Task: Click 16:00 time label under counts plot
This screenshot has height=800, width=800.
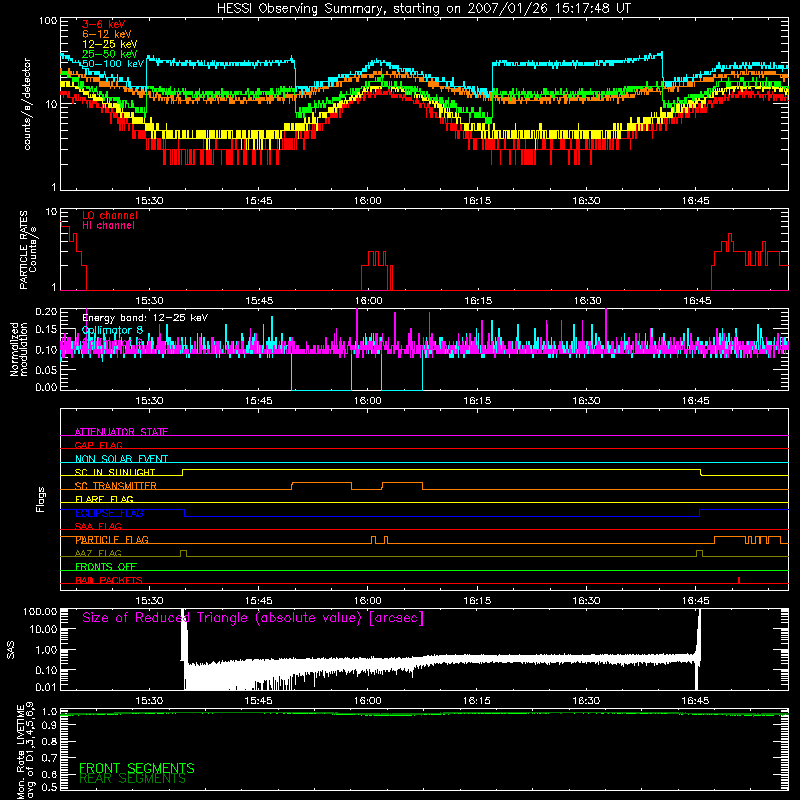Action: click(368, 201)
